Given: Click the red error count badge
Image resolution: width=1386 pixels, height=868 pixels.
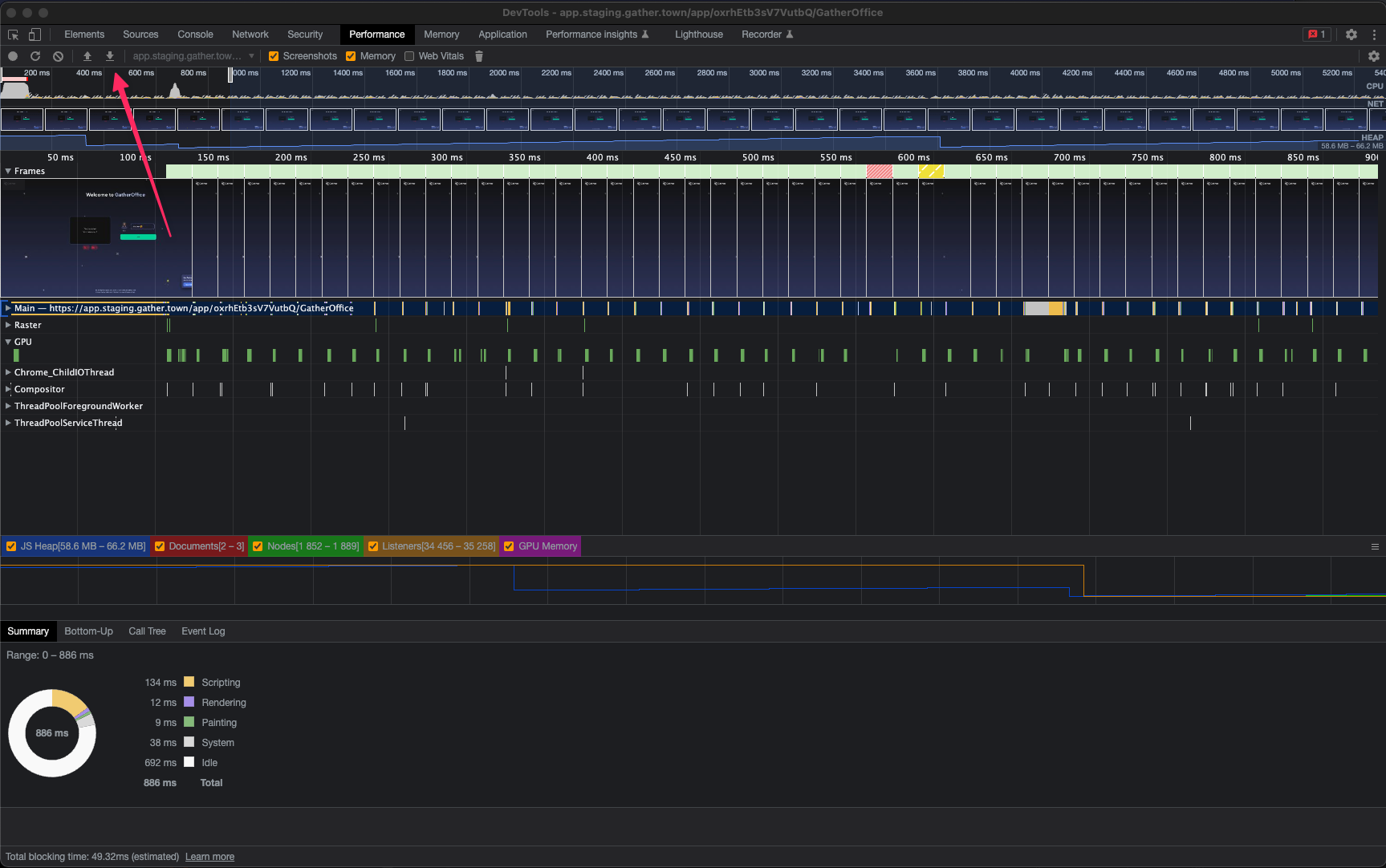Looking at the screenshot, I should point(1317,34).
